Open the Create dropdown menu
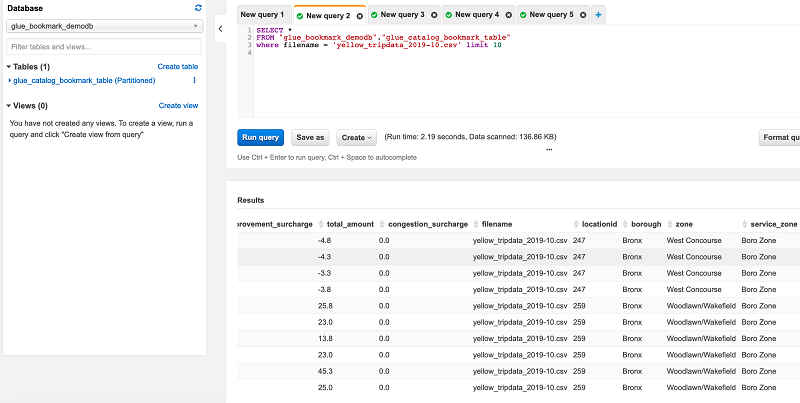This screenshot has width=800, height=403. [357, 137]
